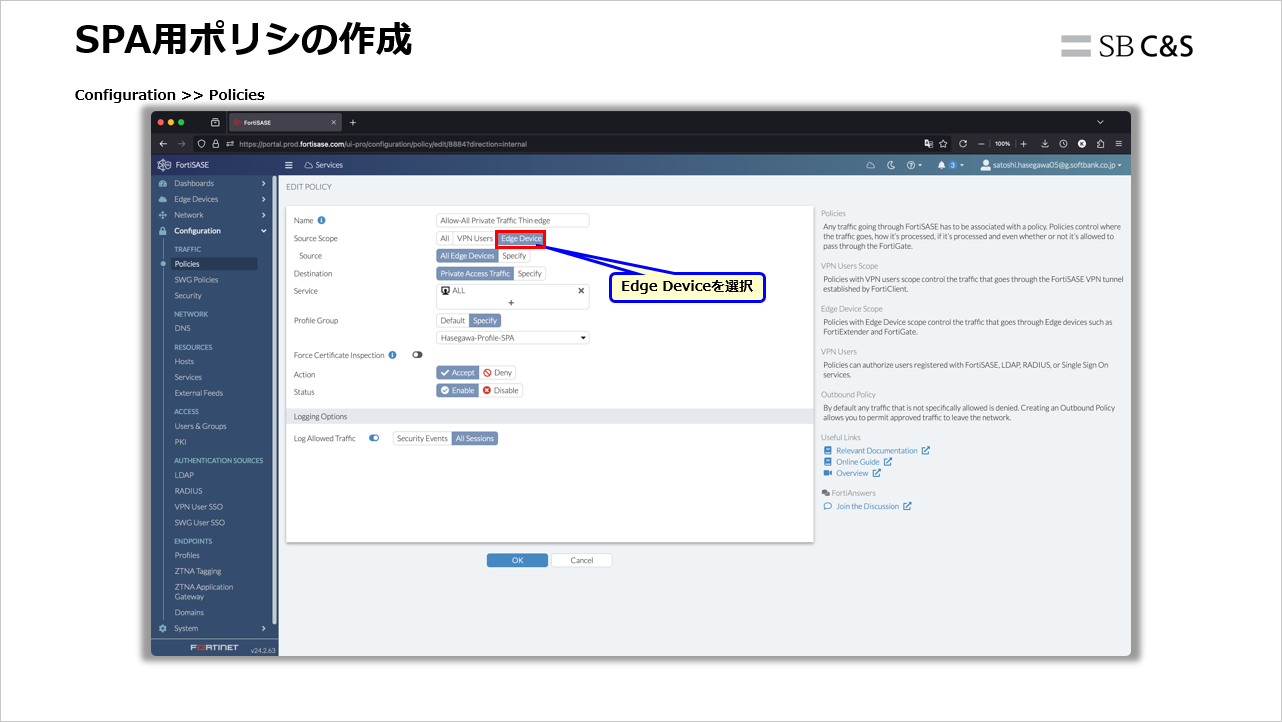Open the Hasegawa-Profile-SPA dropdown
1282x722 pixels.
pos(513,338)
